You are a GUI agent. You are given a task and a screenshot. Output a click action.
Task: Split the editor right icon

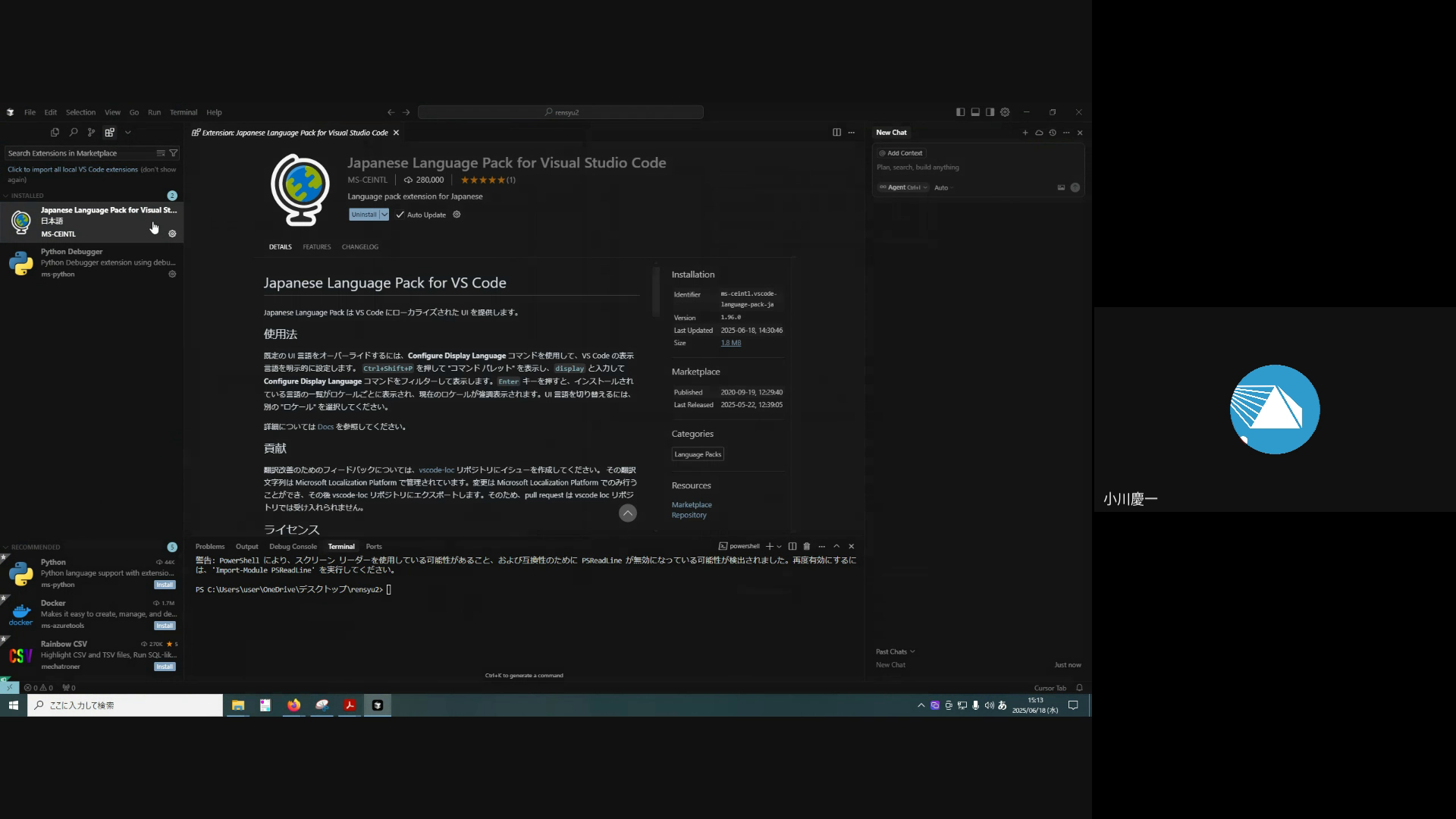(836, 133)
